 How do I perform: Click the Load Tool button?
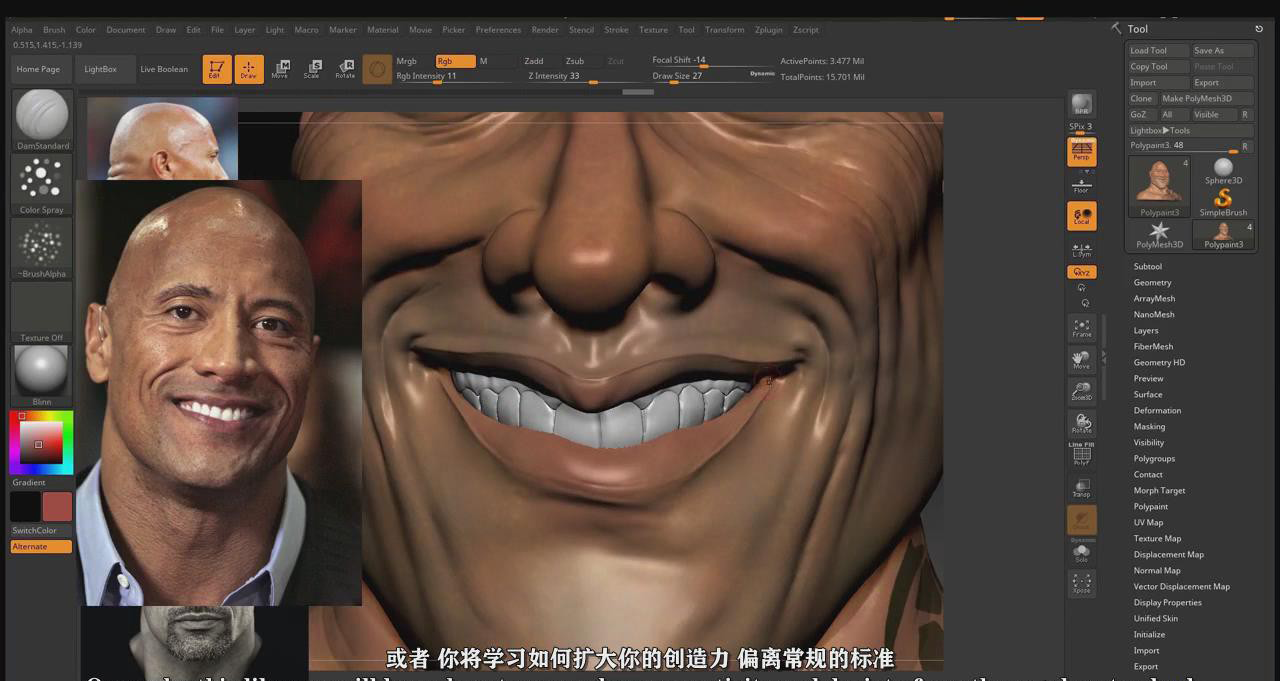click(1148, 51)
